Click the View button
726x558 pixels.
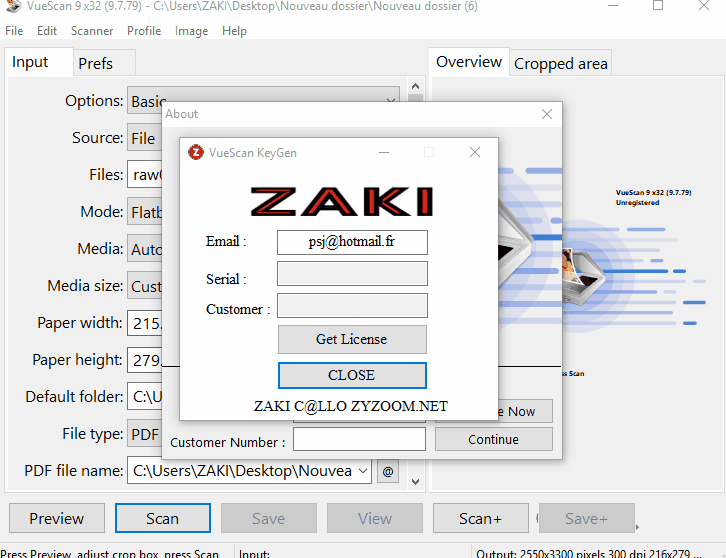tap(375, 518)
